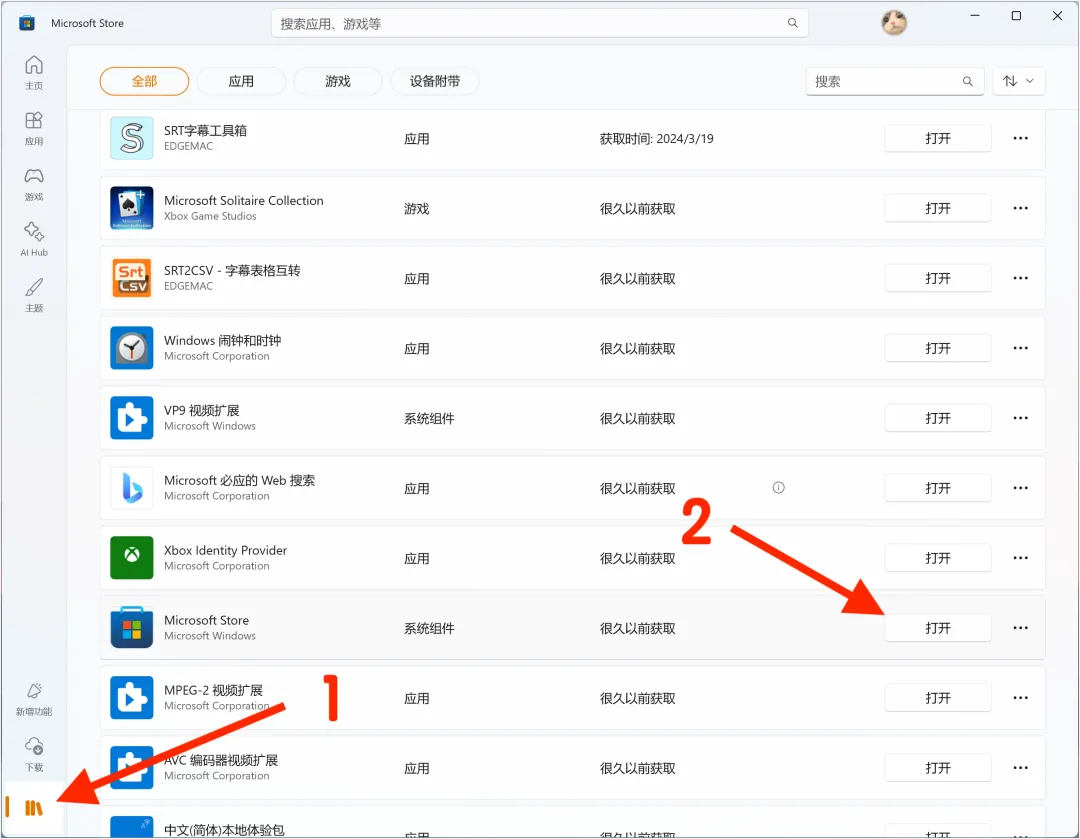1080x839 pixels.
Task: Click the 中文(简体)本地体验包 title
Action: (224, 830)
